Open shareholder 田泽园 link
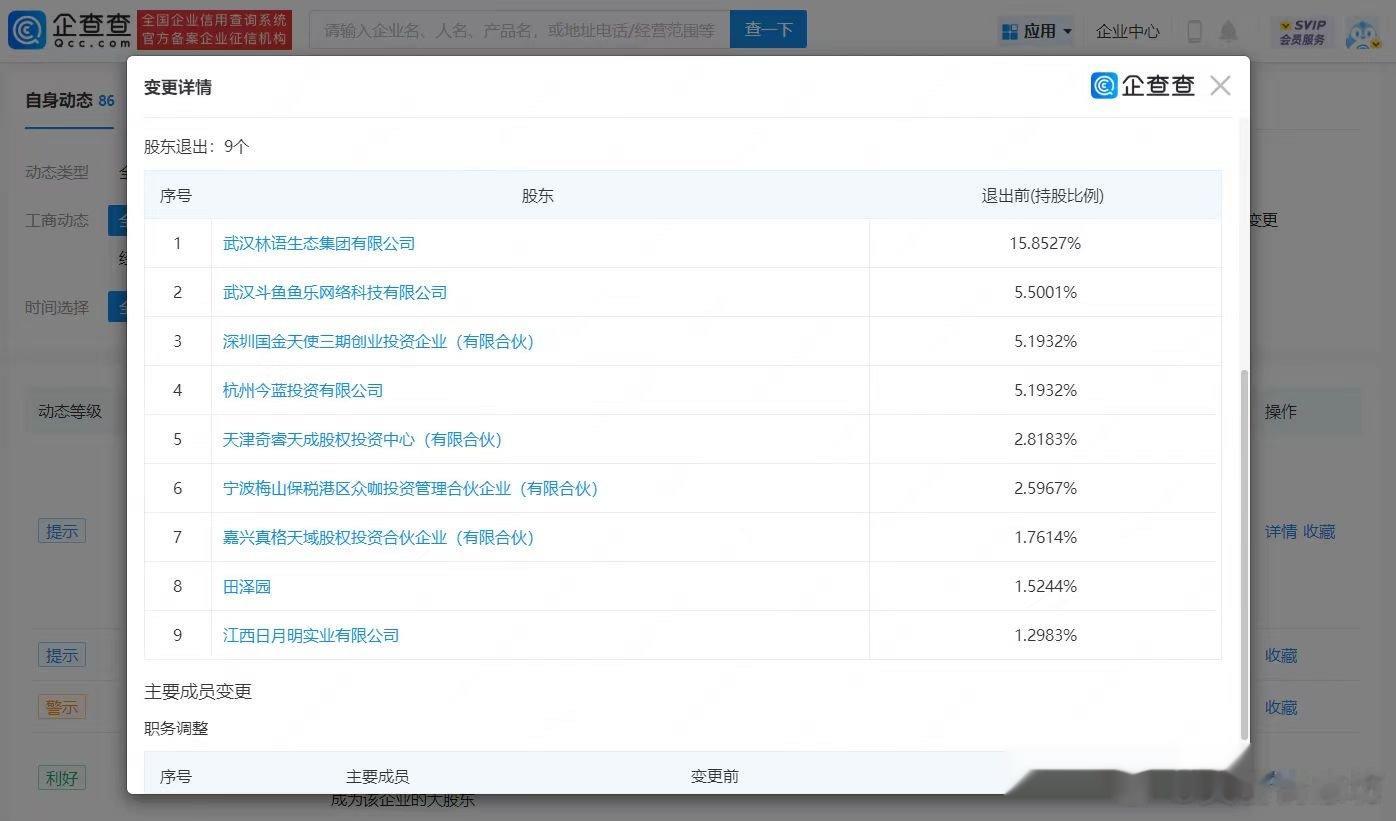 point(247,586)
